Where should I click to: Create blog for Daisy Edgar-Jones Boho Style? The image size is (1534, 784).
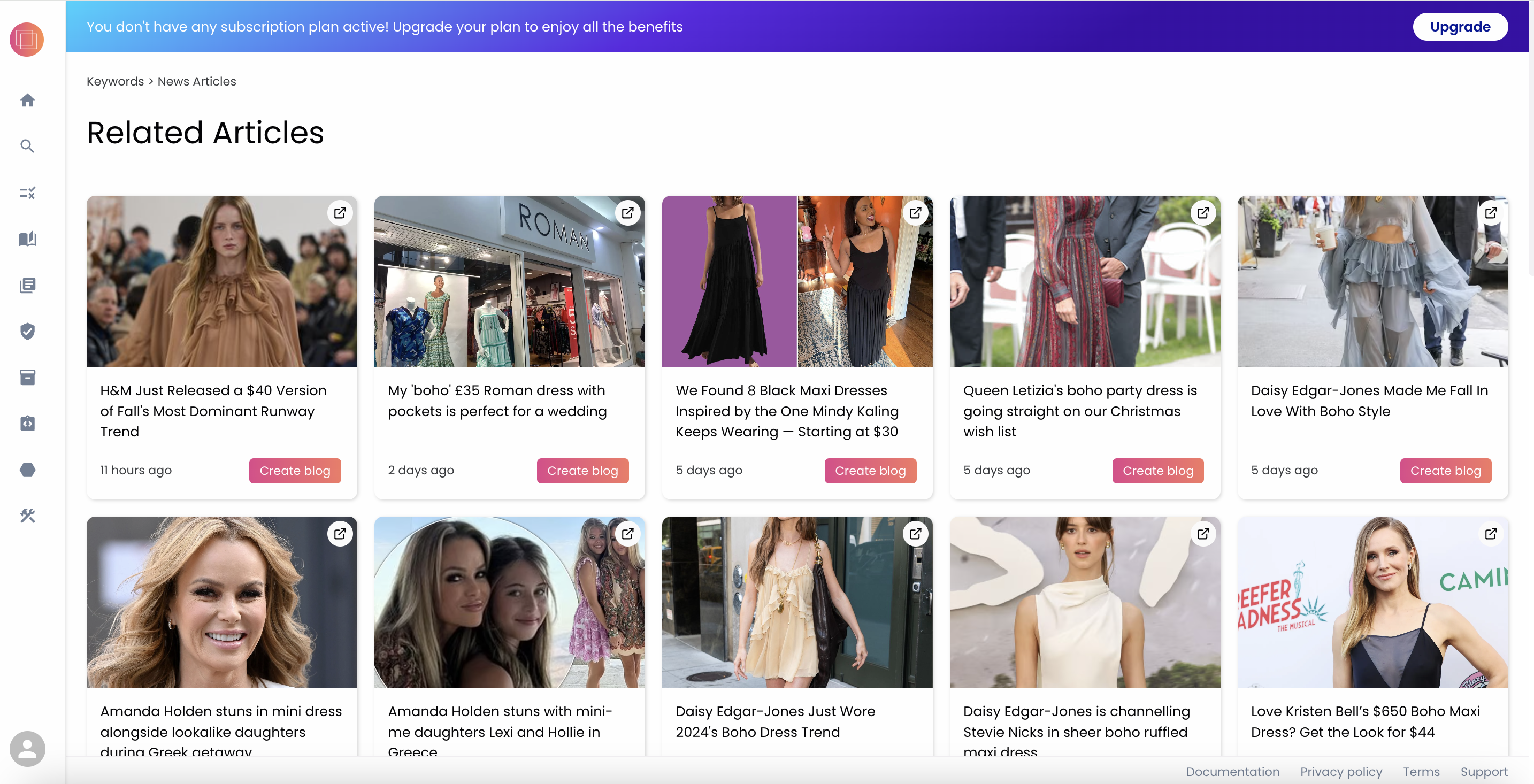tap(1445, 470)
